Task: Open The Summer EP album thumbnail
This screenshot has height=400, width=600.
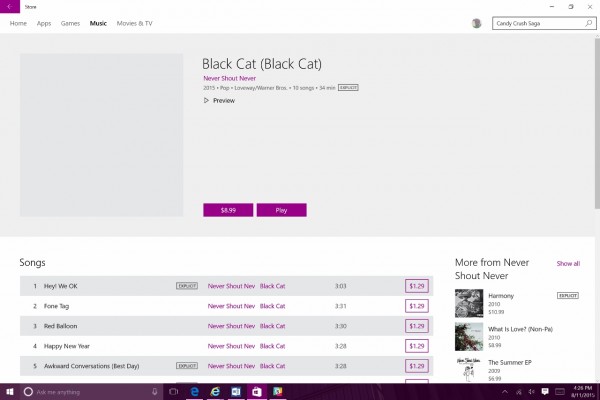Action: [x=469, y=369]
